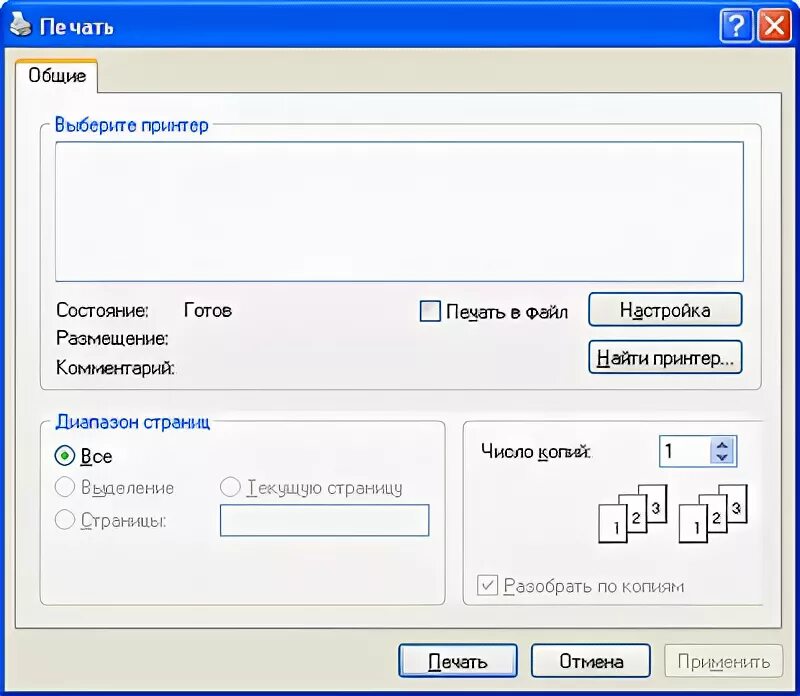
Task: Click the right collated pages icon
Action: 713,513
